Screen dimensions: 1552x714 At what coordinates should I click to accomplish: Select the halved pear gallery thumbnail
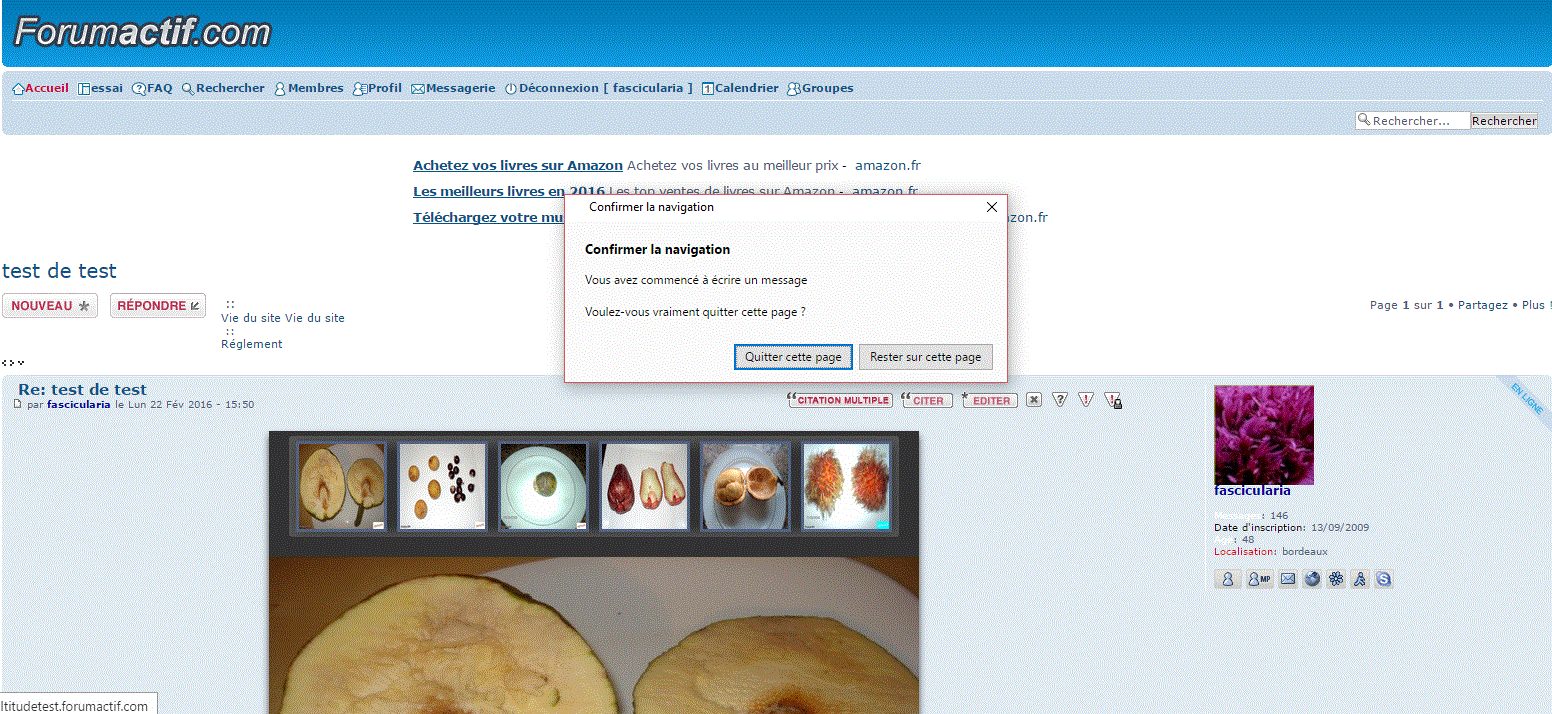(x=342, y=486)
